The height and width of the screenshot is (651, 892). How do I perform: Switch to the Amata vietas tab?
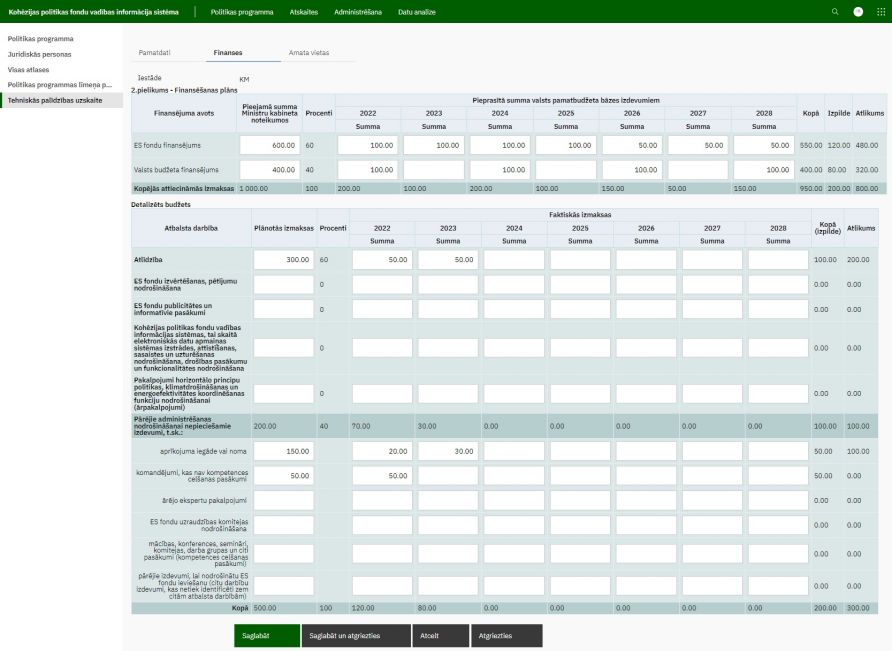(x=309, y=52)
